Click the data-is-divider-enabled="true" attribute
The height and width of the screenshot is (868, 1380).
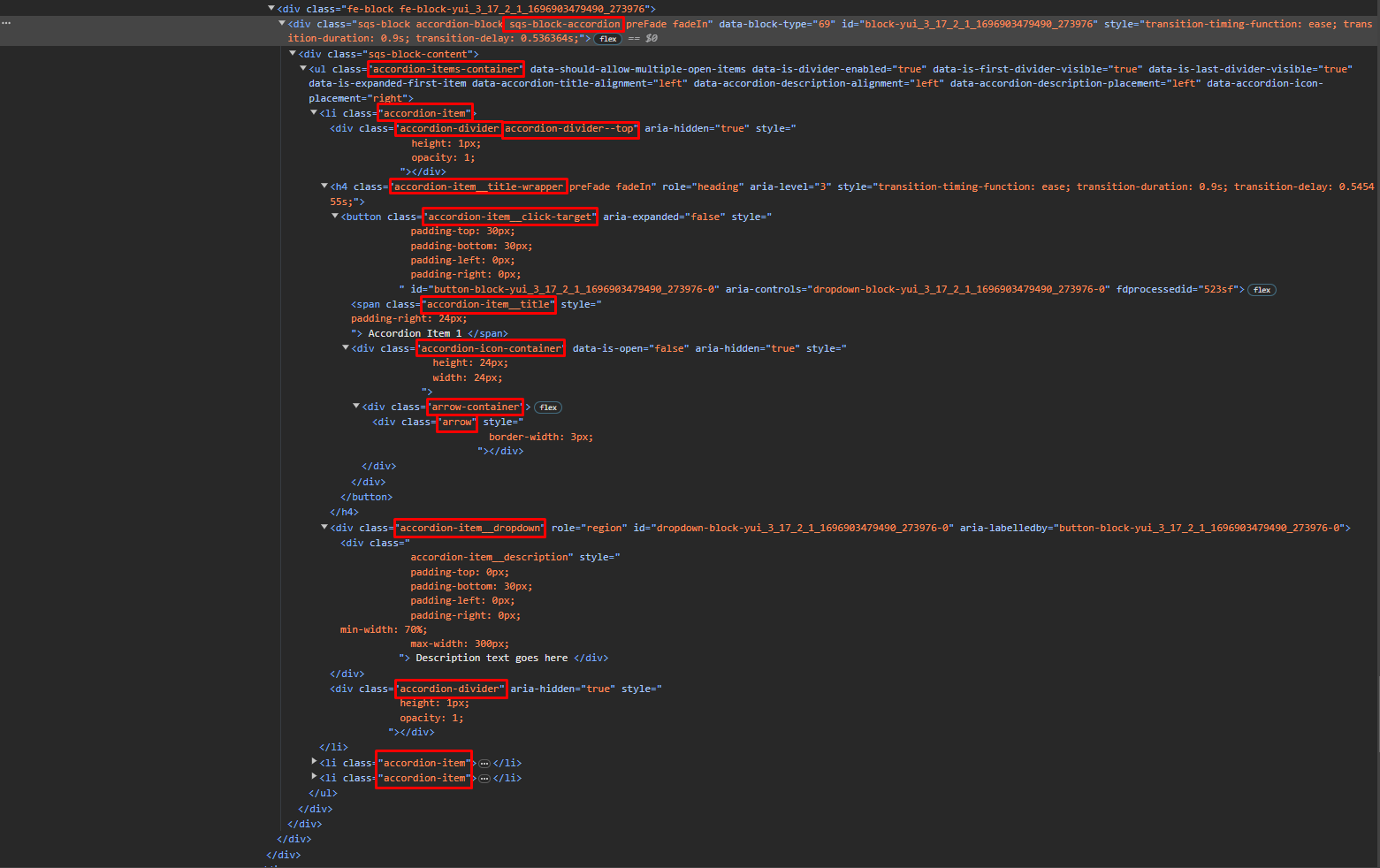pos(839,69)
